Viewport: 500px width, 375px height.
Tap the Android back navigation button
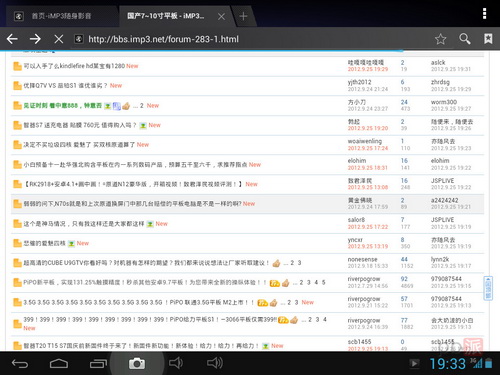click(20, 363)
